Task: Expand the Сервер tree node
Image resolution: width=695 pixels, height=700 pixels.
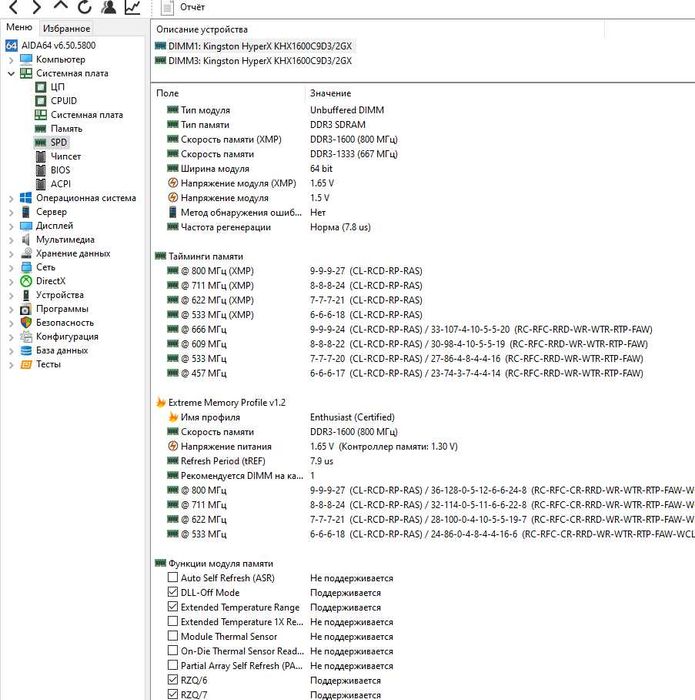Action: click(x=11, y=212)
